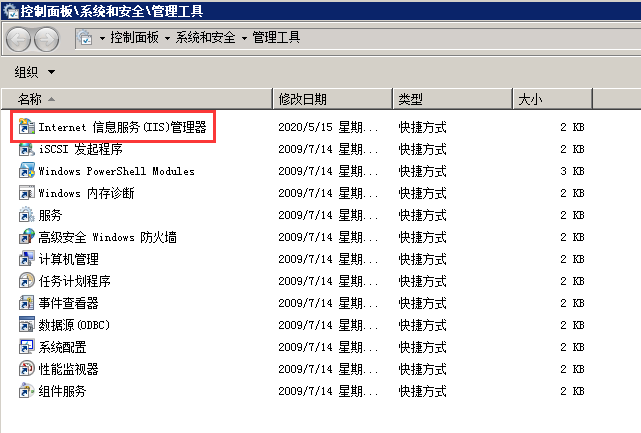Click the 2020/5/15 modified date cell

[x=328, y=127]
